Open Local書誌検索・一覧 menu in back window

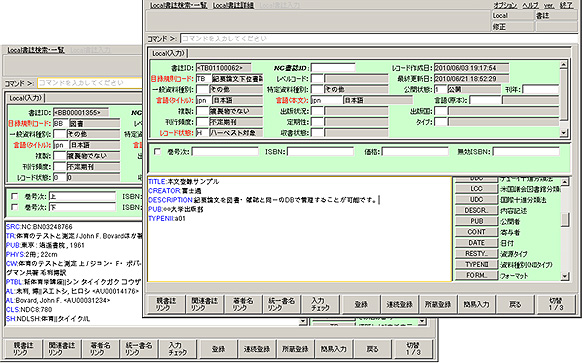(36, 50)
